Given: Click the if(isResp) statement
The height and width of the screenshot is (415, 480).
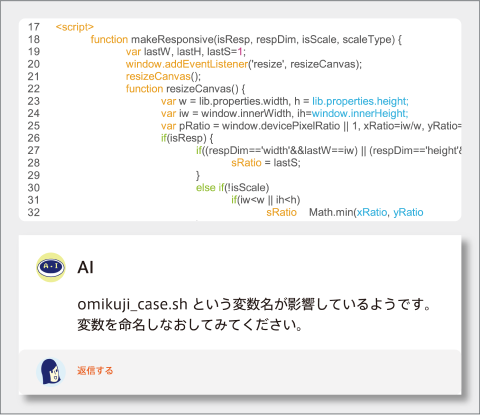Looking at the screenshot, I should coord(187,138).
